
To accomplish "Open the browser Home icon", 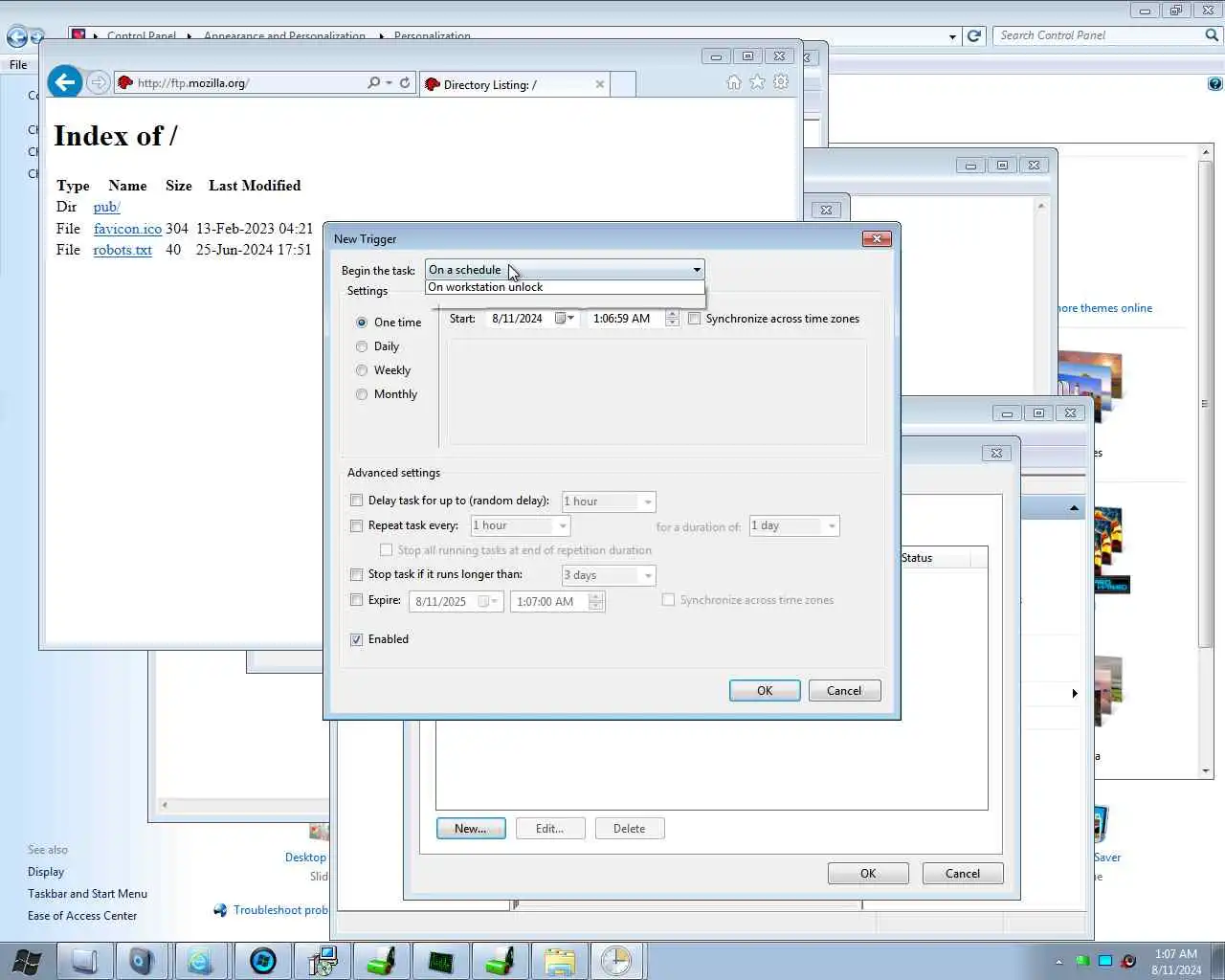I will click(733, 82).
